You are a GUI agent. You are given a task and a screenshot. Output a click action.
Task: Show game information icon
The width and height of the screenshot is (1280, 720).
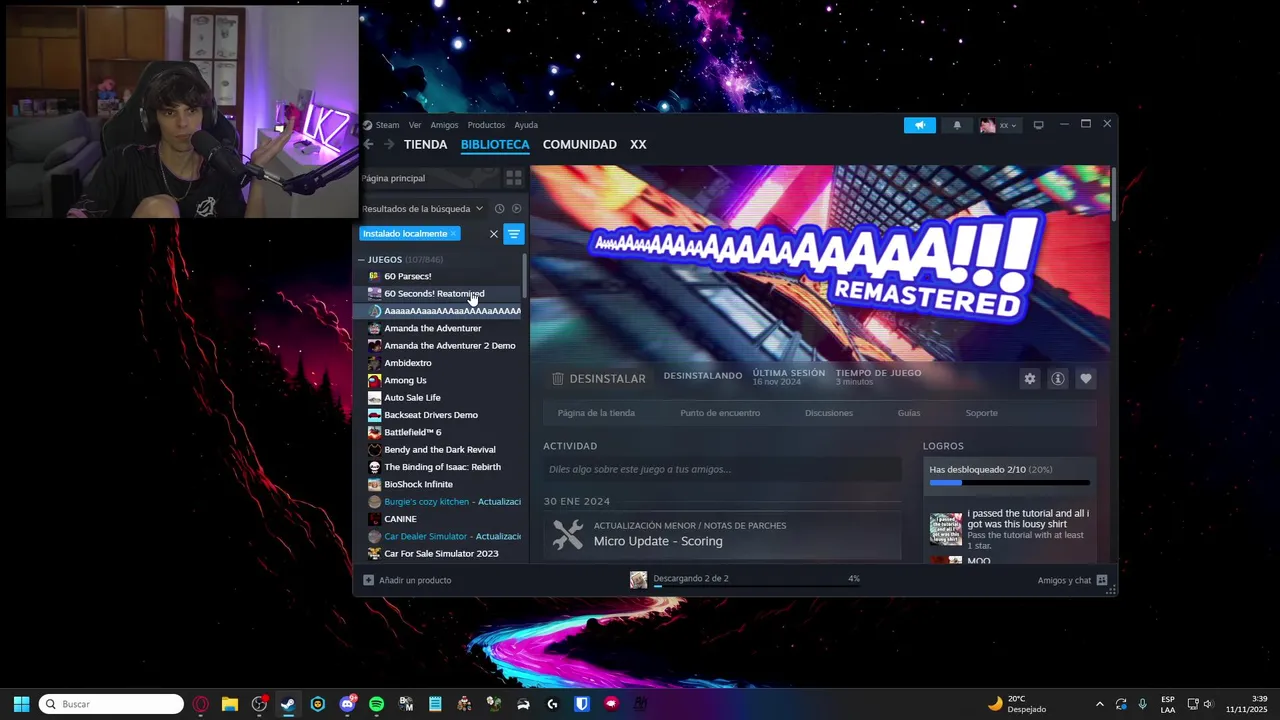[x=1058, y=379]
